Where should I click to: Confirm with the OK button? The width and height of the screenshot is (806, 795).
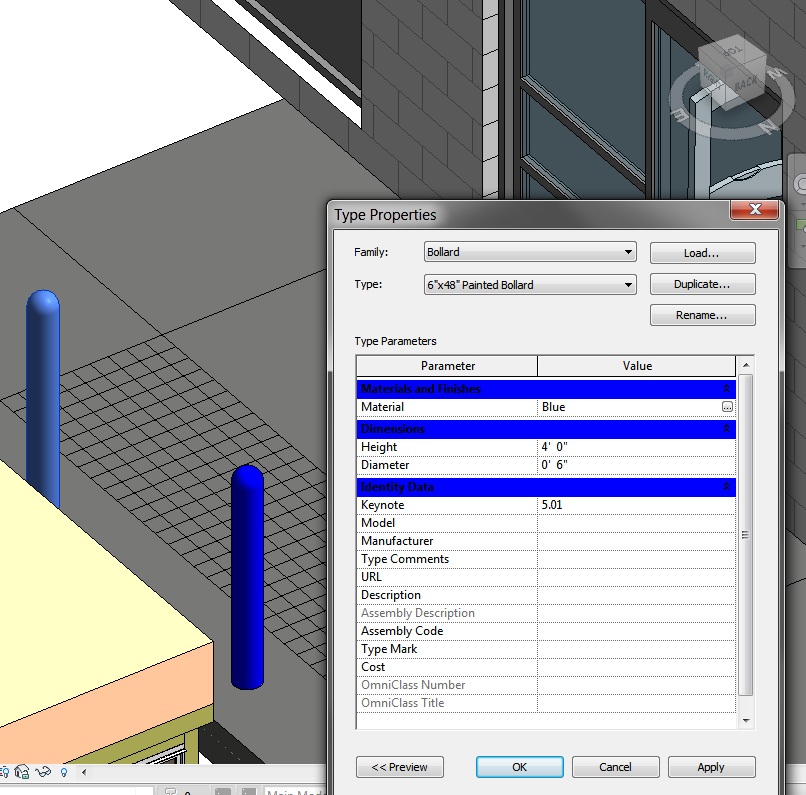click(x=520, y=767)
